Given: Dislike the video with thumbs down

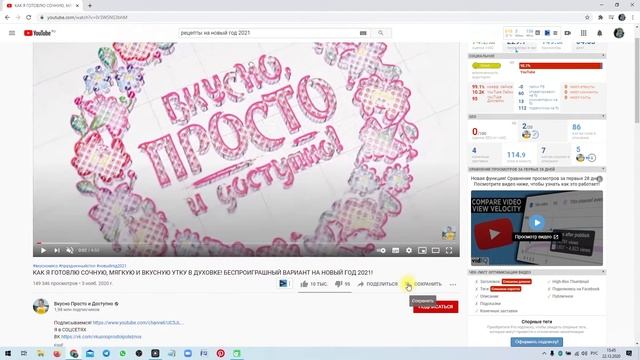Looking at the screenshot, I should coord(342,284).
